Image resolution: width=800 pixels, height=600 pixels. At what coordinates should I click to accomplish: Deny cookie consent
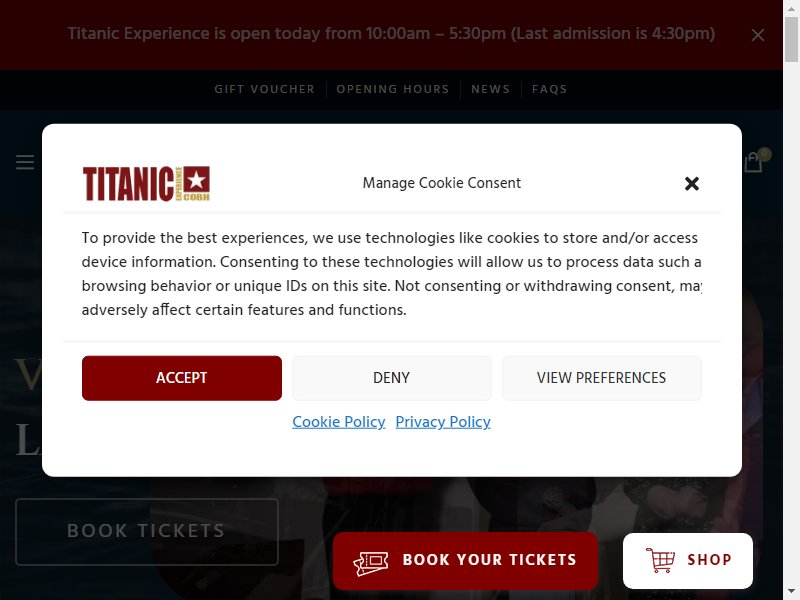[391, 378]
